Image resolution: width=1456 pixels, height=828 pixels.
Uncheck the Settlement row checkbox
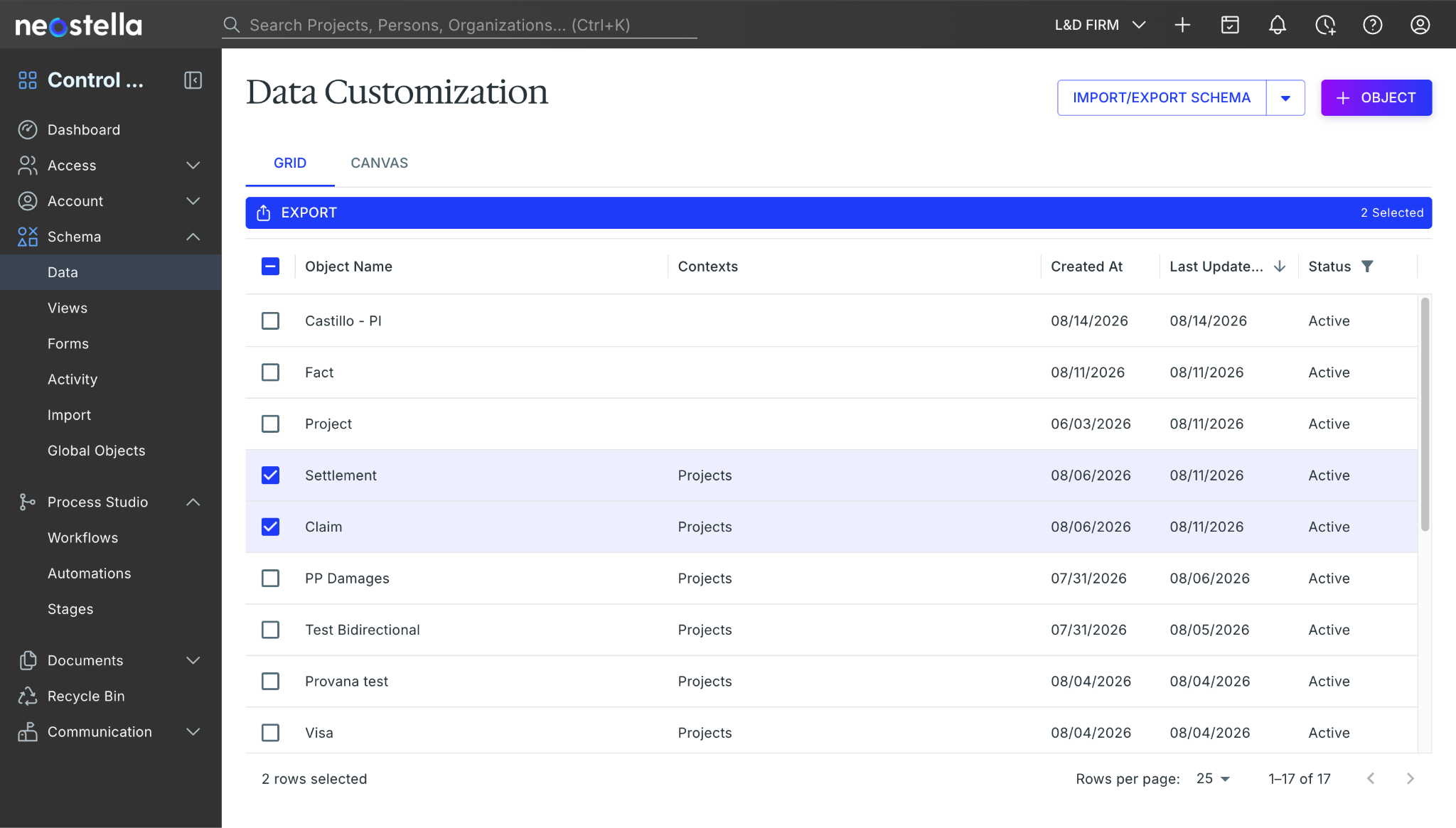pyautogui.click(x=270, y=475)
